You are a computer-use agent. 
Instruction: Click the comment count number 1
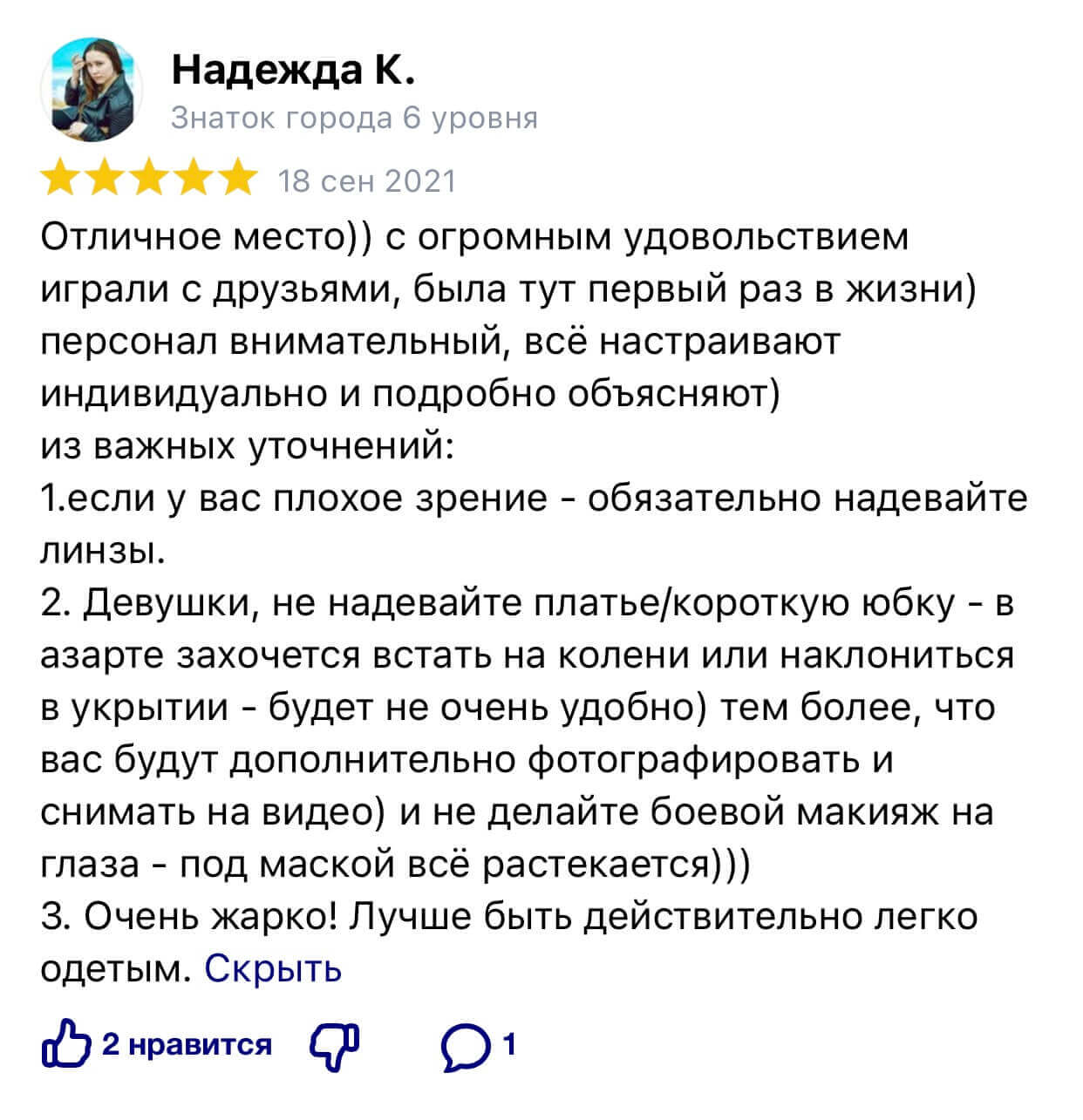(511, 1045)
